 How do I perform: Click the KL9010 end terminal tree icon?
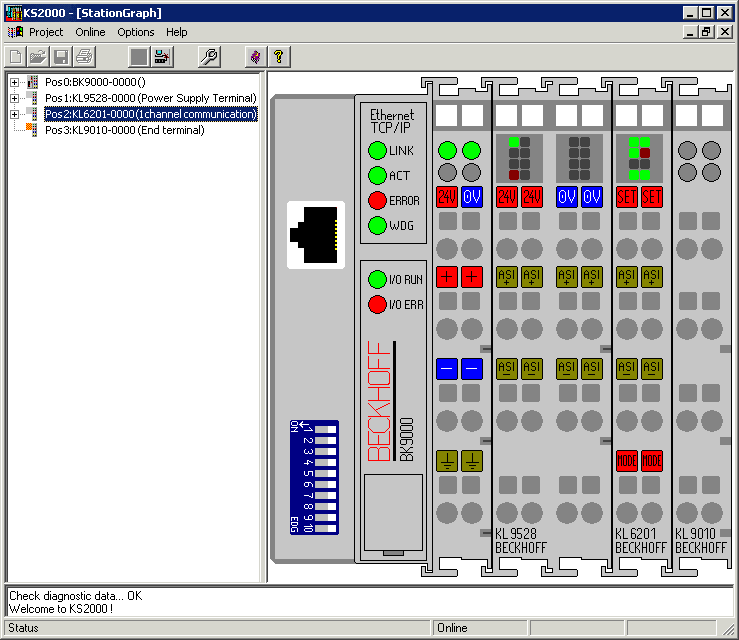point(33,130)
